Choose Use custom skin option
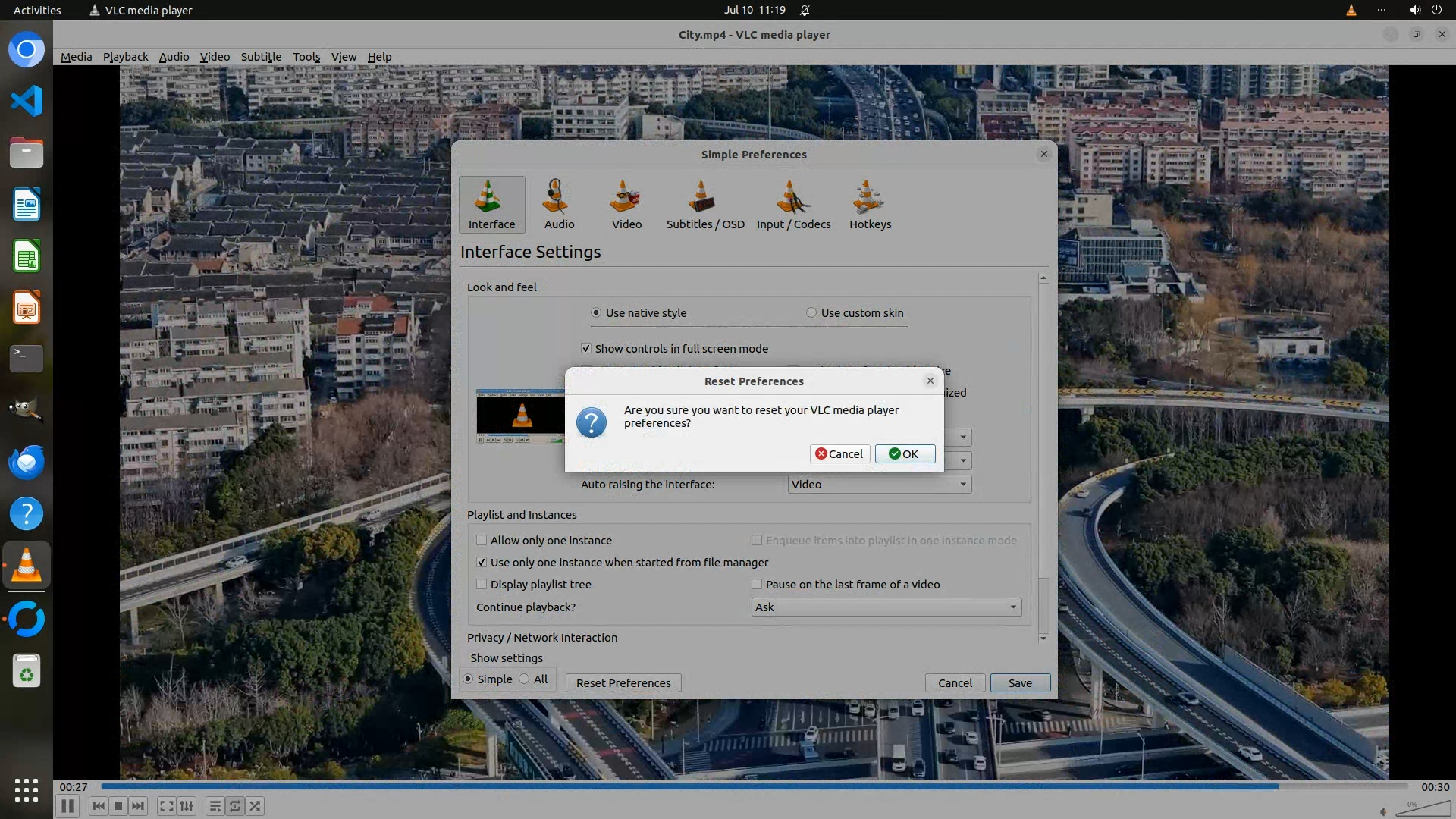1456x819 pixels. tap(811, 313)
